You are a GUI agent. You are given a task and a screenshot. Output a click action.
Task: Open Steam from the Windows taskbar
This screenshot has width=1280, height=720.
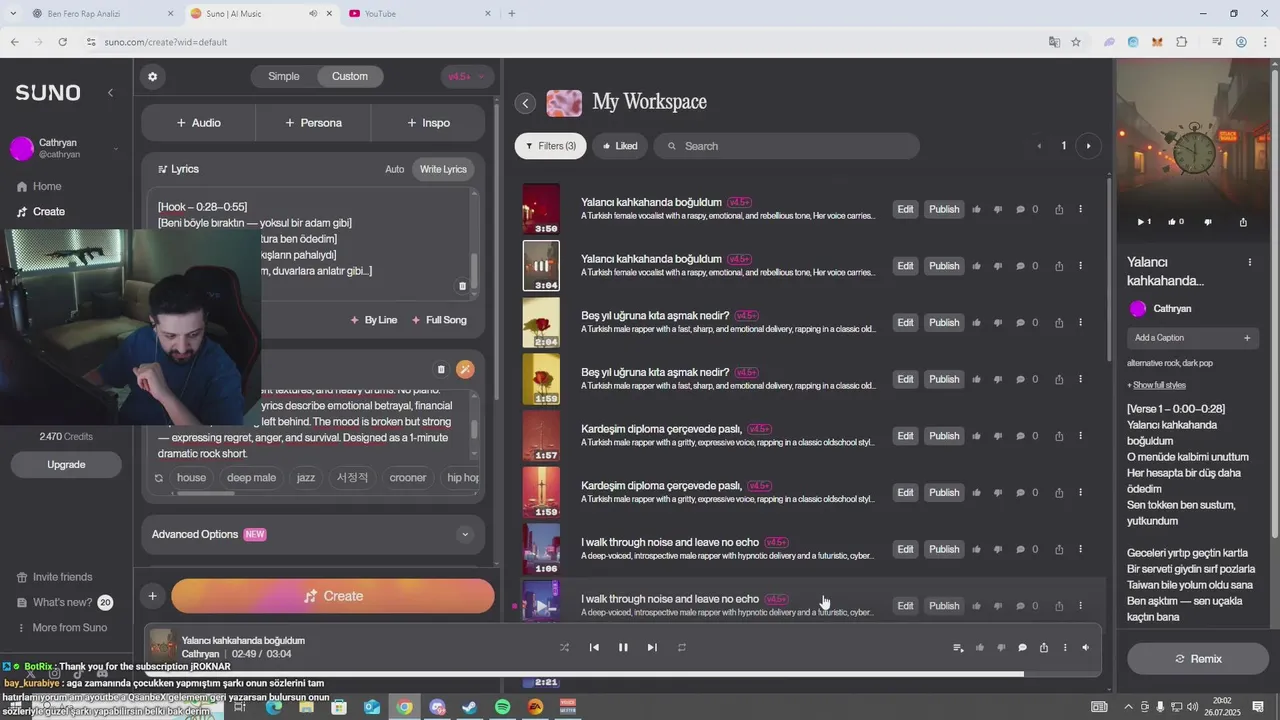click(469, 707)
